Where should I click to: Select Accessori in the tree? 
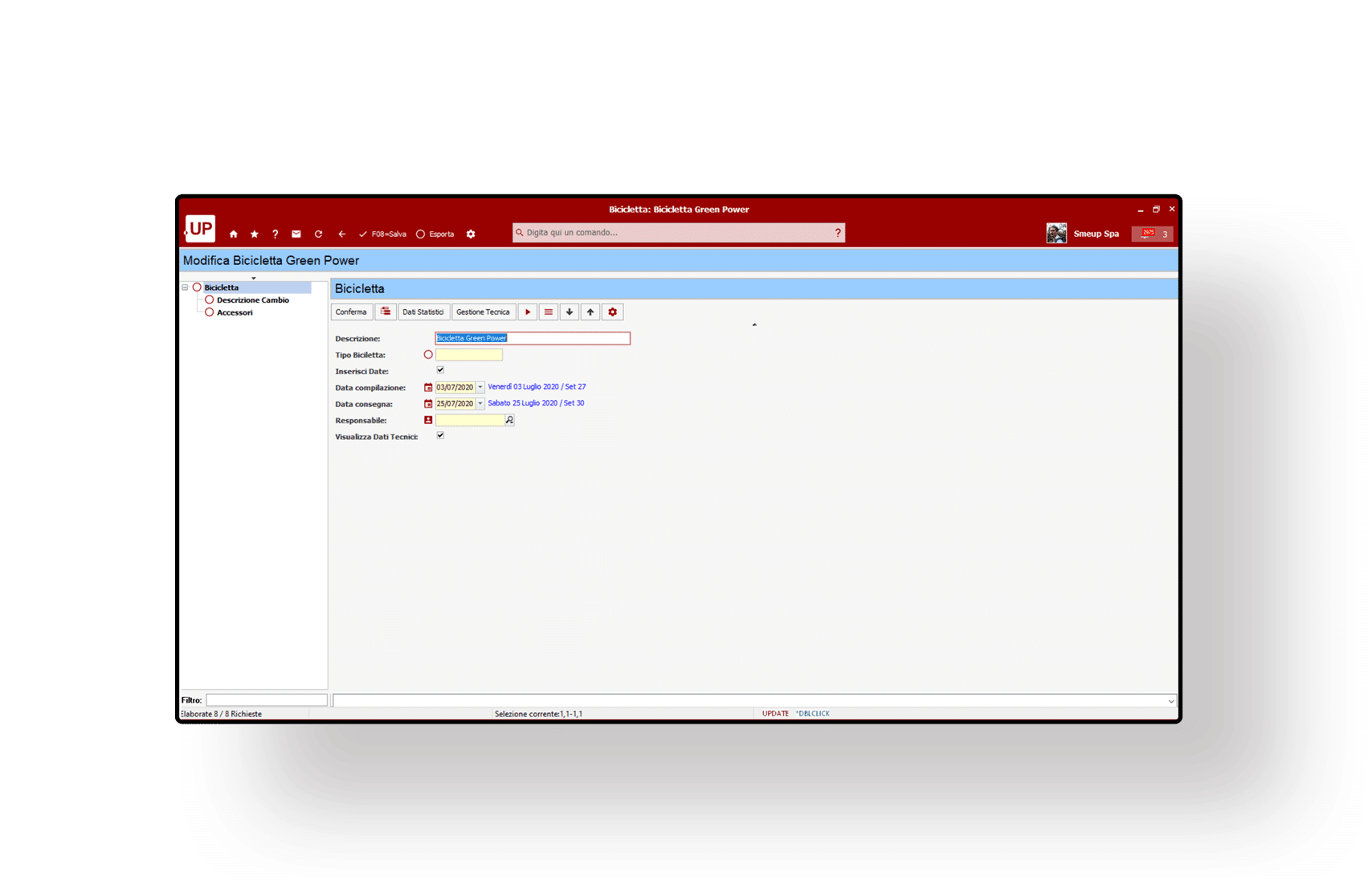(235, 313)
